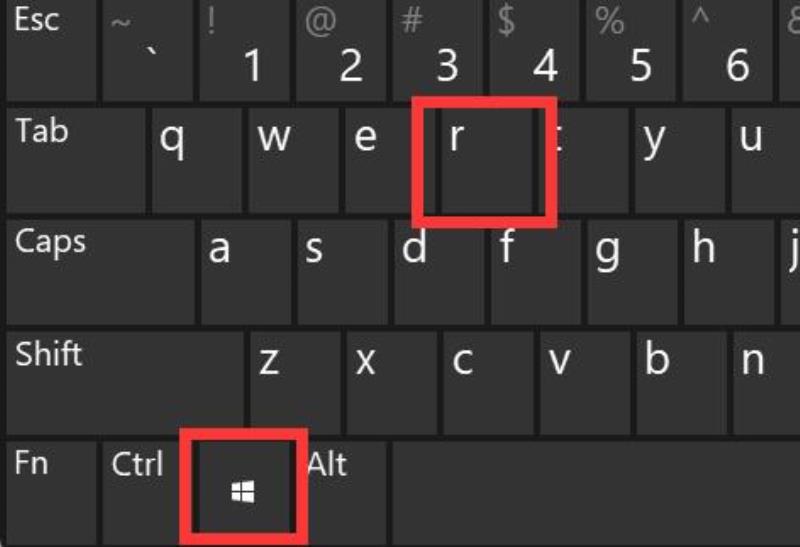Click the space bar
The width and height of the screenshot is (800, 547).
point(596,494)
